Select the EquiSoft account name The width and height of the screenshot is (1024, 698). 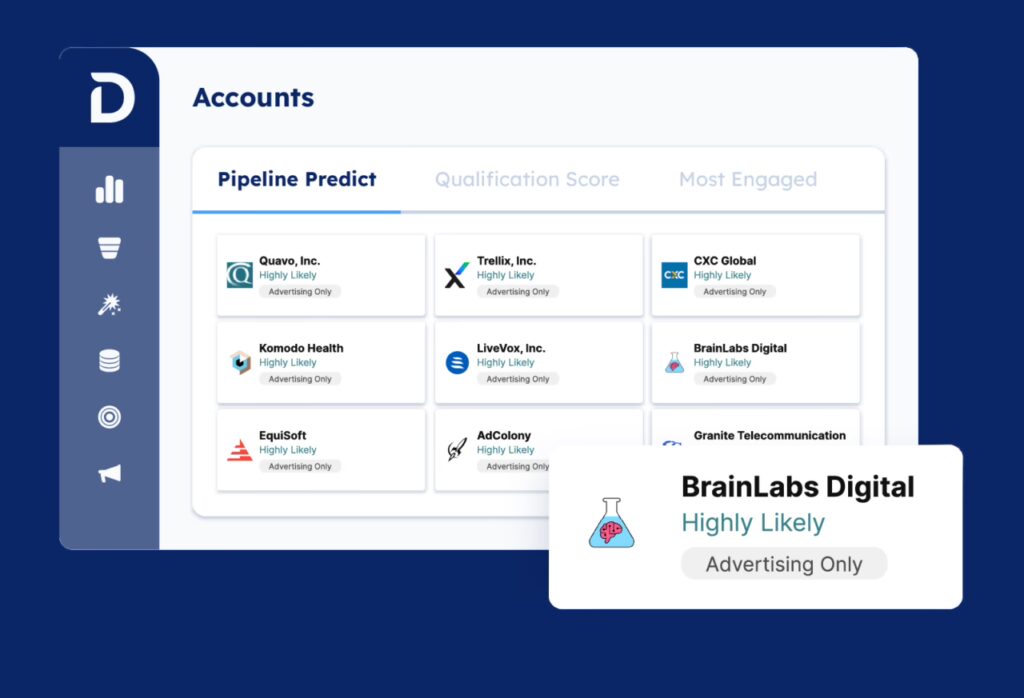(x=282, y=436)
